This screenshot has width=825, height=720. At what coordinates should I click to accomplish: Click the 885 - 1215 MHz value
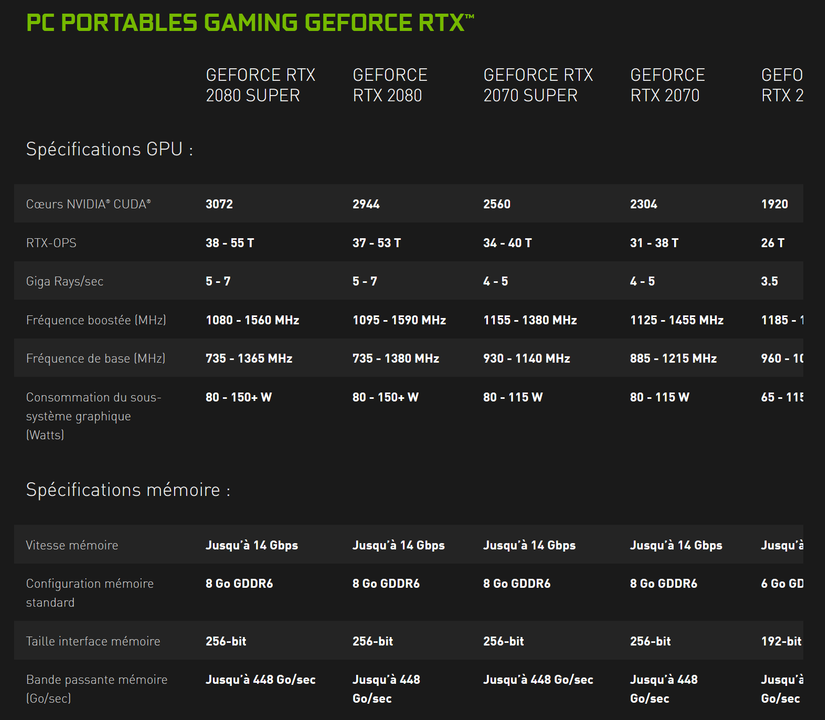tap(673, 358)
